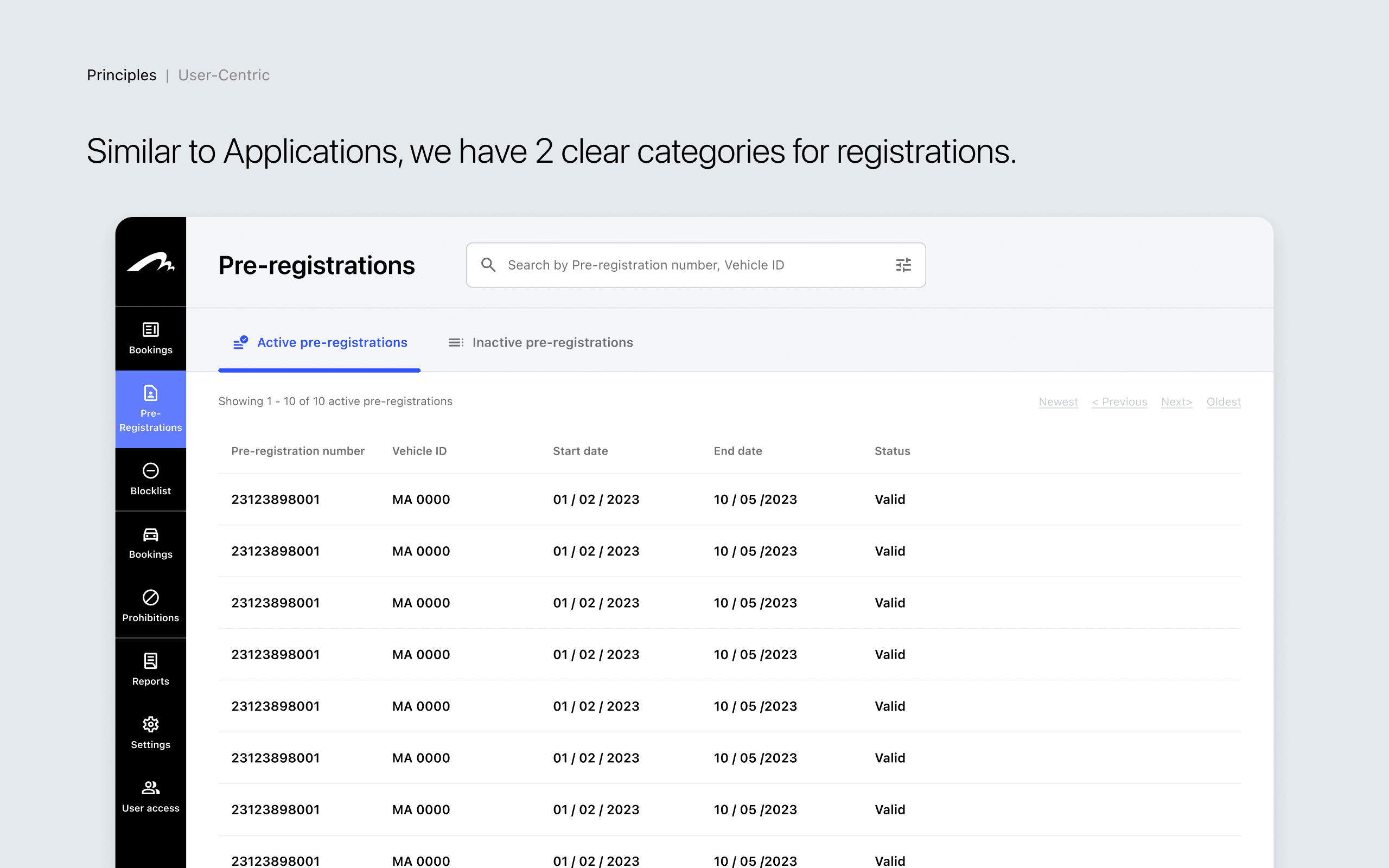Screen dimensions: 1389x868
Task: Open the Reports section
Action: 150,669
